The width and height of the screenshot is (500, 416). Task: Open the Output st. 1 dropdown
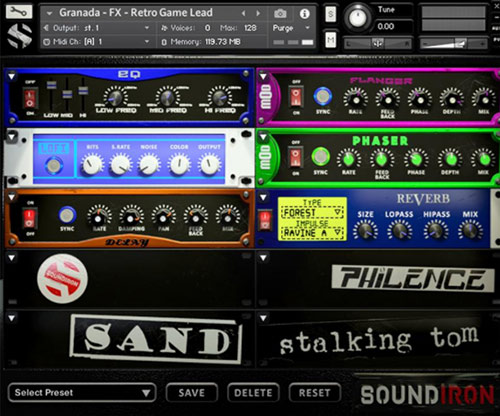point(97,28)
